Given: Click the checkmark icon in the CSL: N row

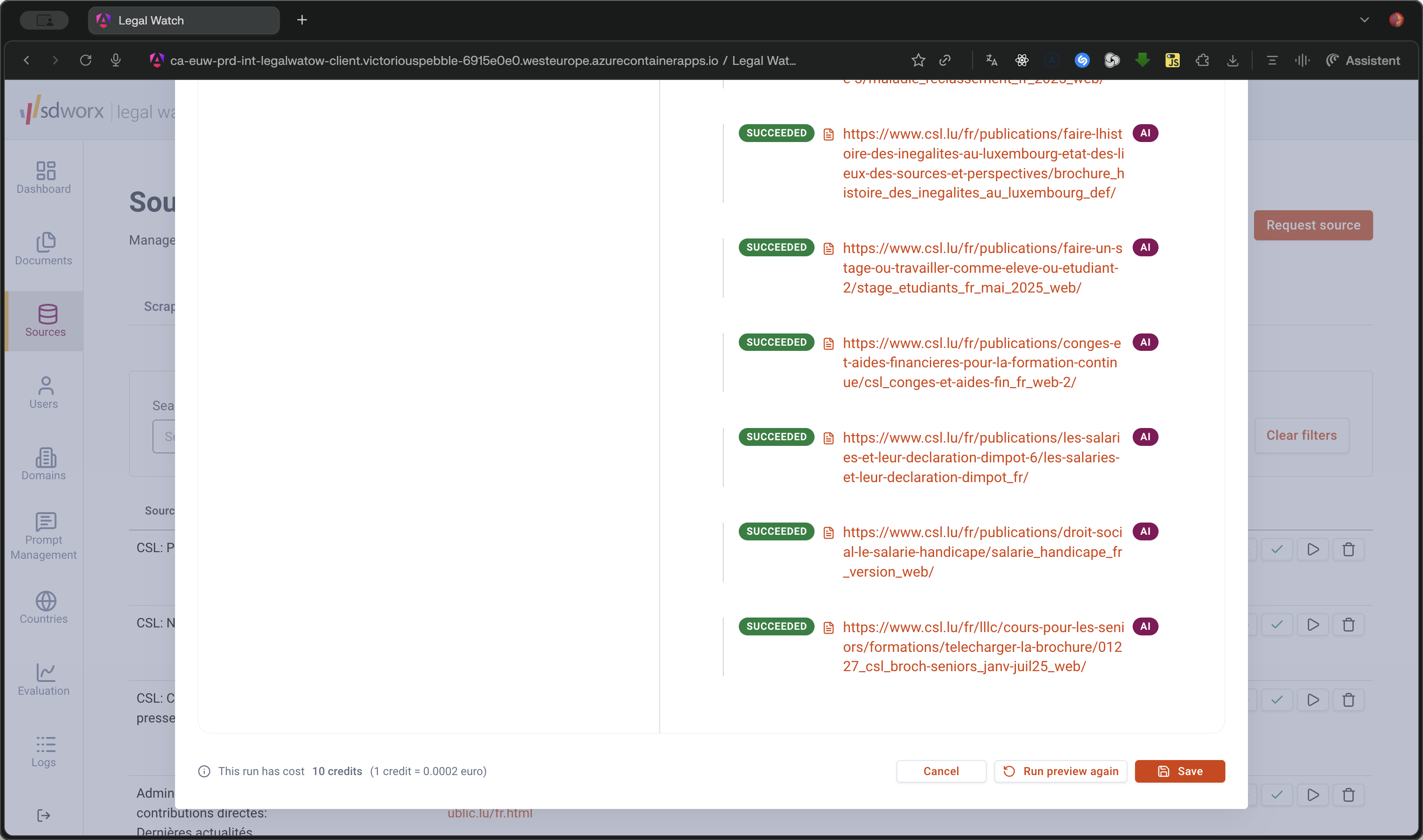Looking at the screenshot, I should click(x=1276, y=624).
